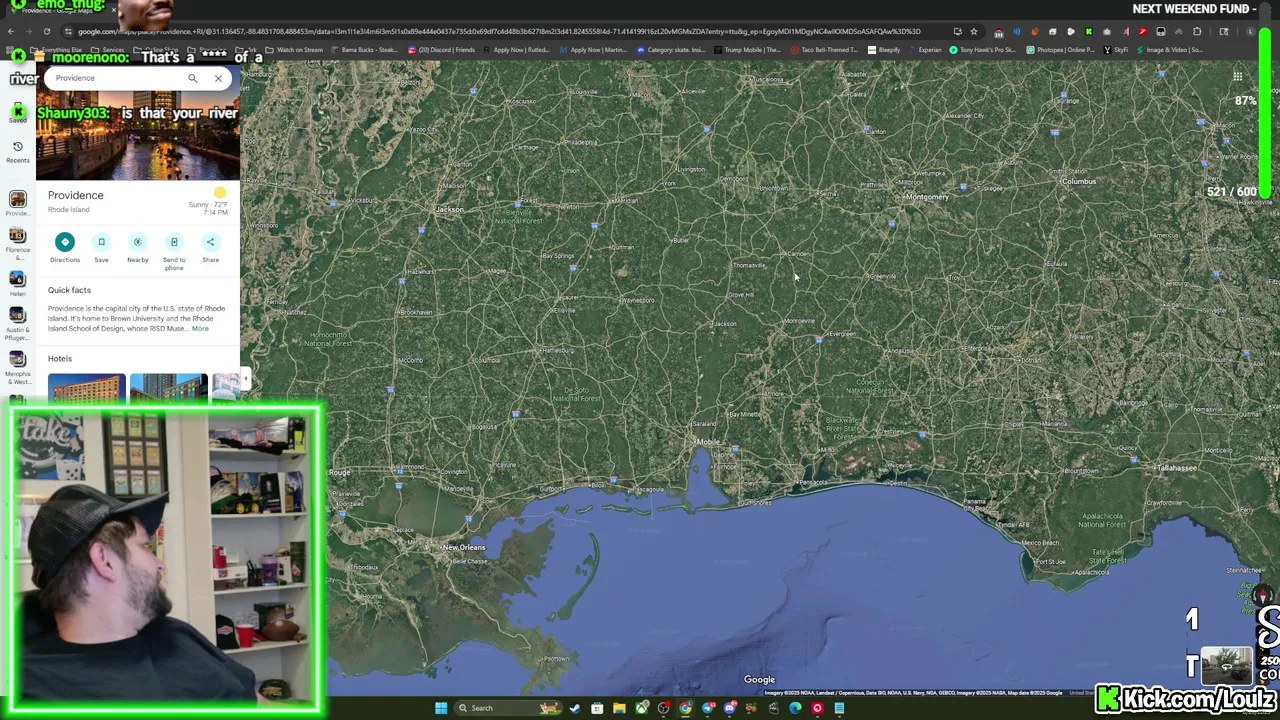Open the Saved places sidebar item

click(18, 113)
